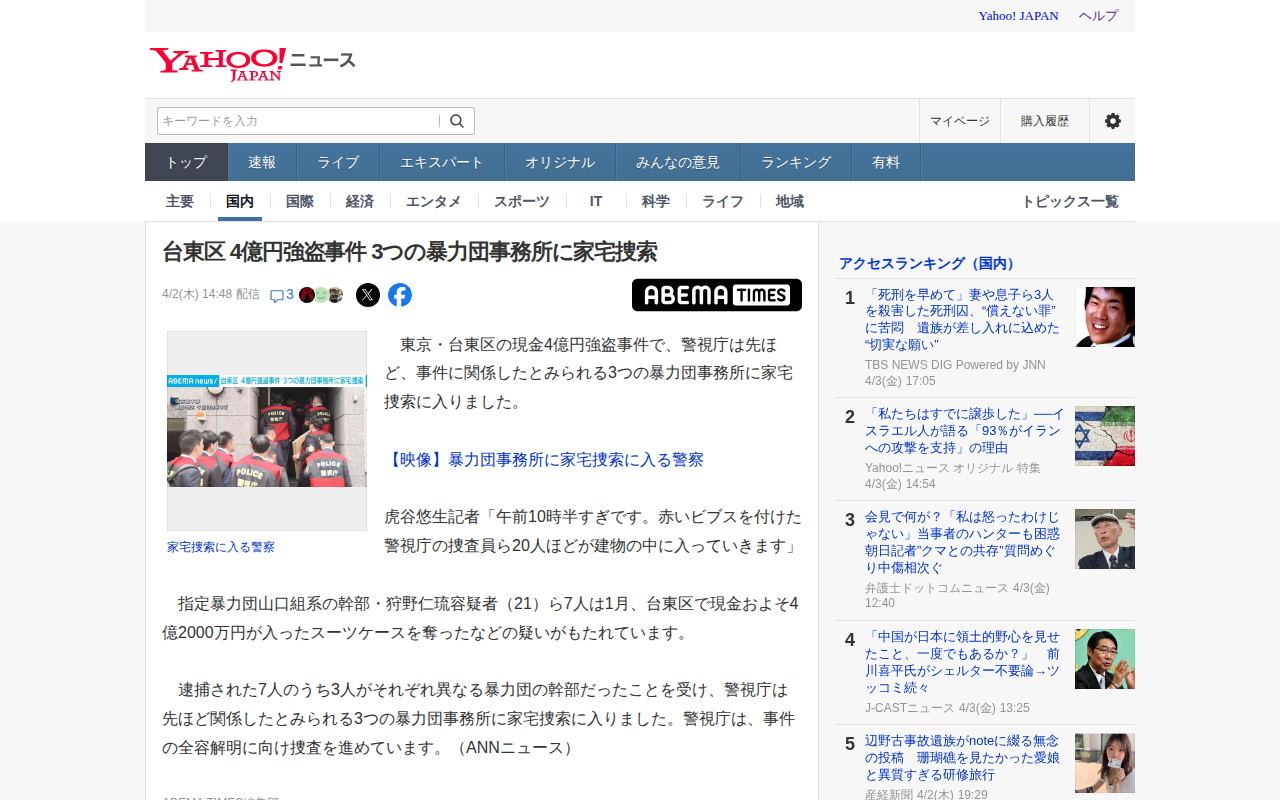The width and height of the screenshot is (1280, 800).
Task: Click ranking 3 thumbnail of man in cap
Action: [x=1105, y=539]
